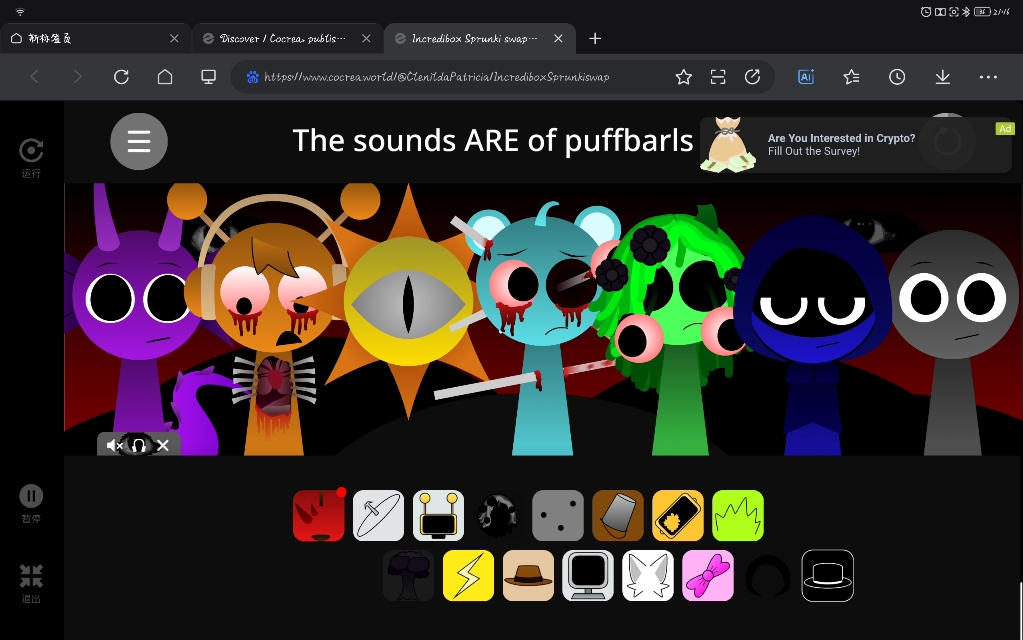The width and height of the screenshot is (1023, 640).
Task: Share the page using the share icon
Action: pos(752,77)
